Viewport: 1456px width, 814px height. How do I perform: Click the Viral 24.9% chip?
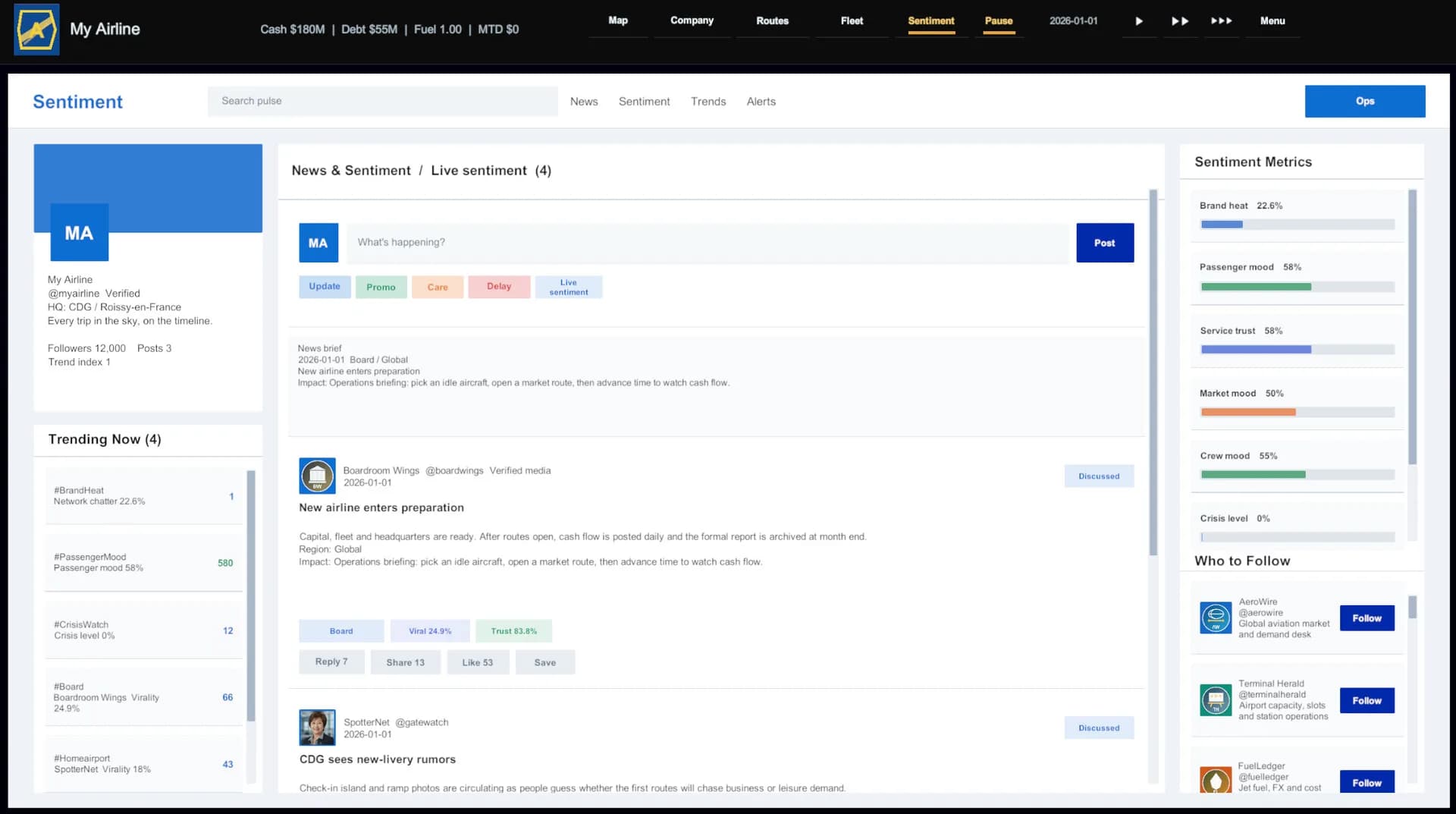coord(430,631)
